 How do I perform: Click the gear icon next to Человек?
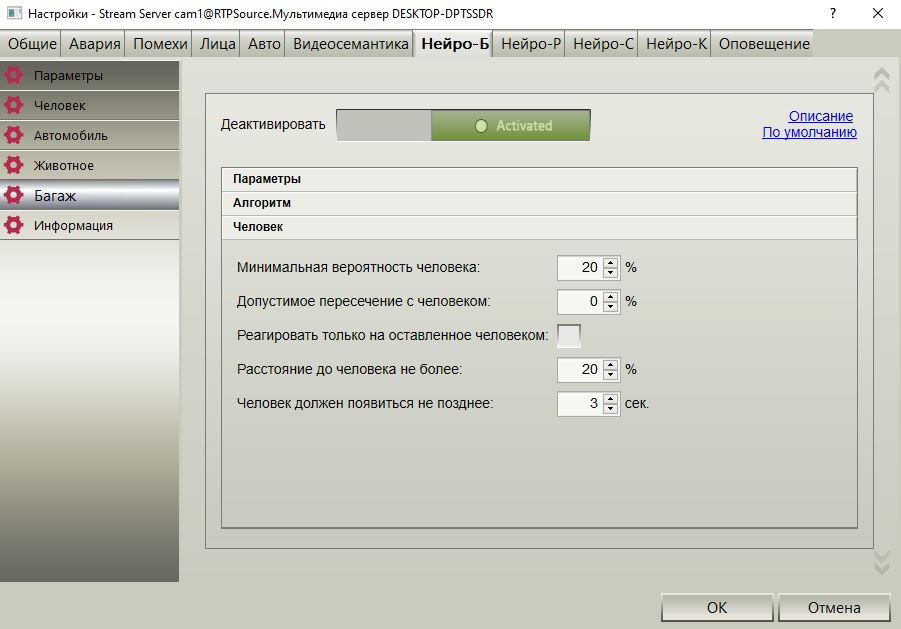click(13, 105)
